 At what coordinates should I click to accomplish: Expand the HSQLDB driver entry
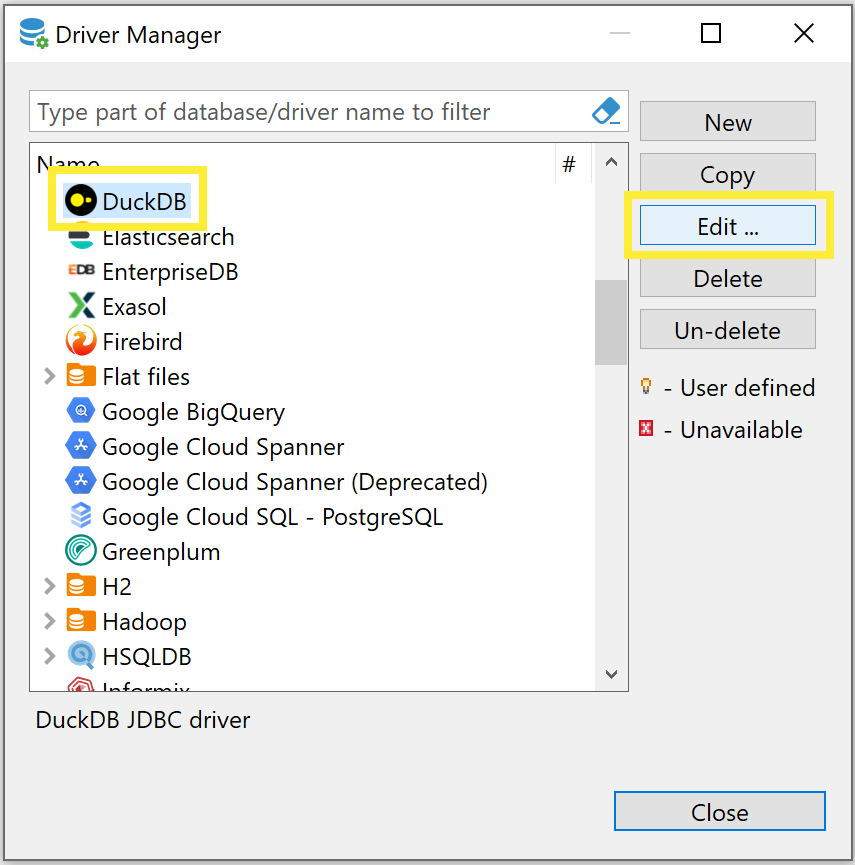click(48, 656)
